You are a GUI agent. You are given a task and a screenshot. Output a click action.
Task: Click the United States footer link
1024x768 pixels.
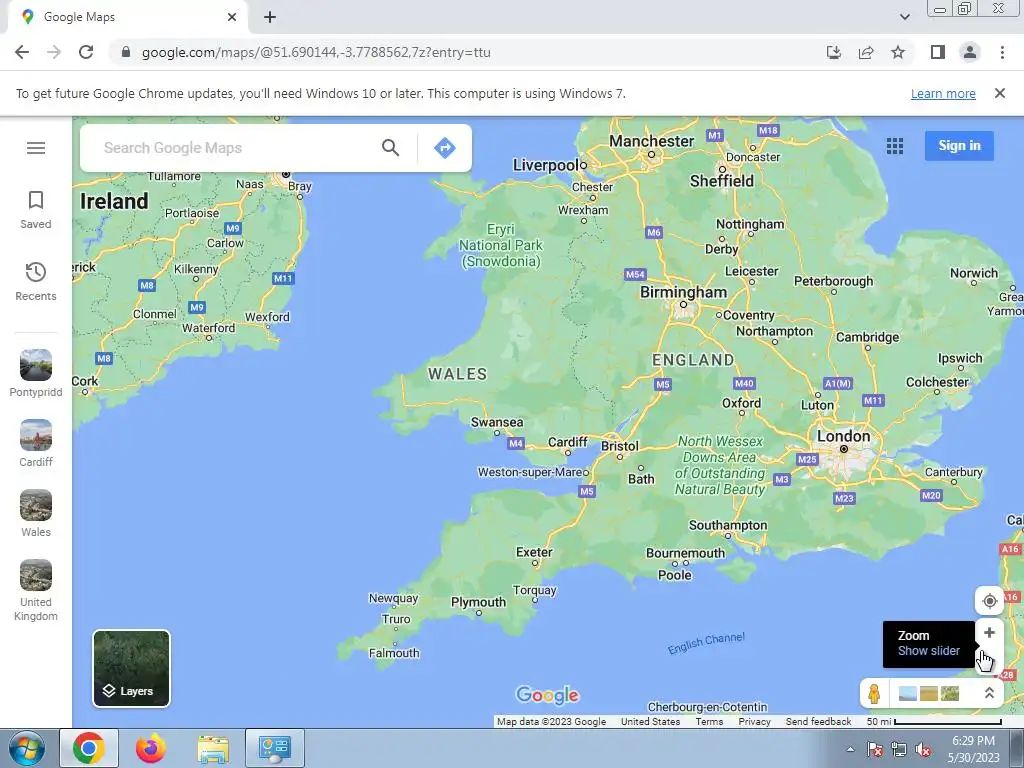650,722
